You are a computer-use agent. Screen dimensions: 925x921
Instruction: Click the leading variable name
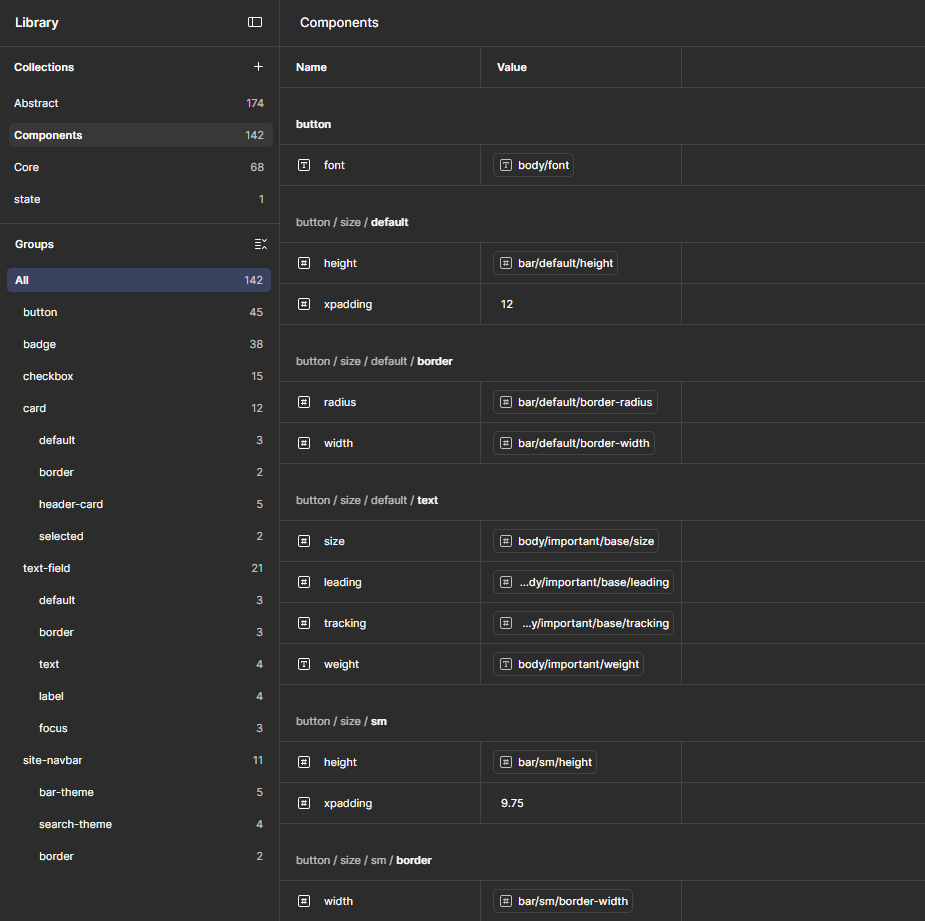[x=343, y=582]
